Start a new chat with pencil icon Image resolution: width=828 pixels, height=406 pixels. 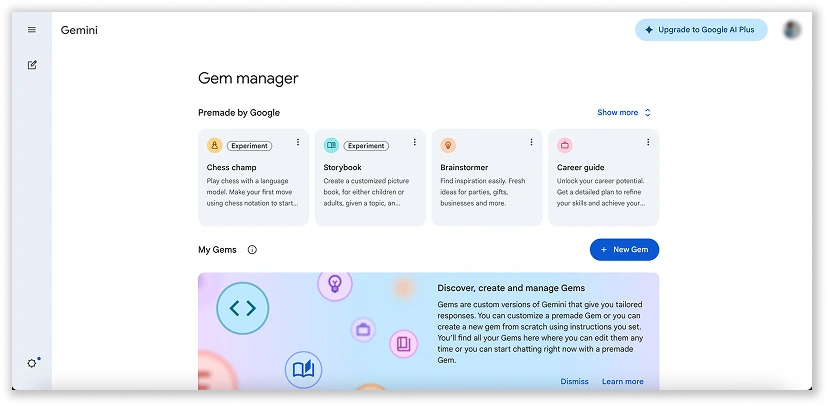coord(32,65)
